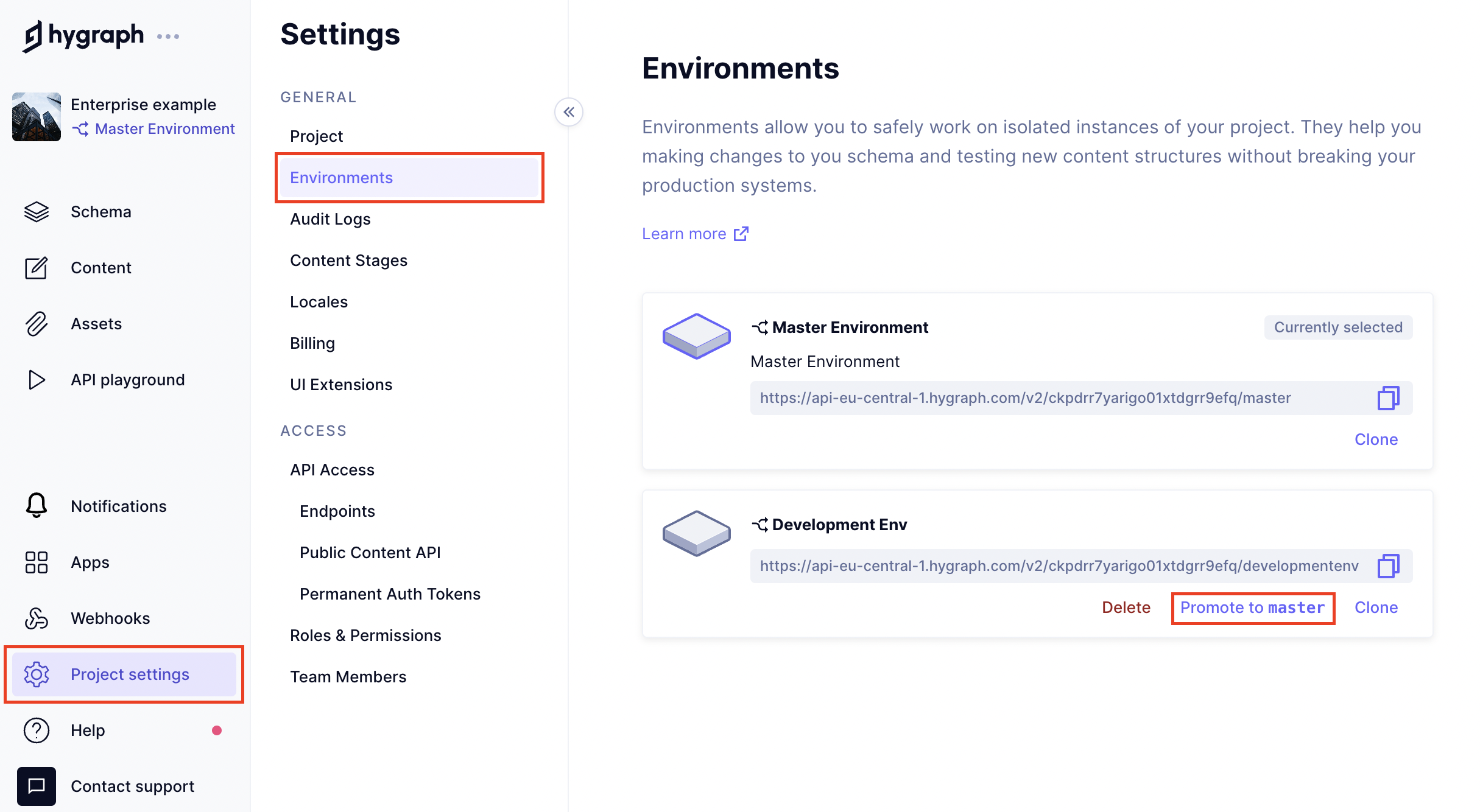The width and height of the screenshot is (1480, 812).
Task: Click the Project Settings gear icon
Action: [36, 674]
